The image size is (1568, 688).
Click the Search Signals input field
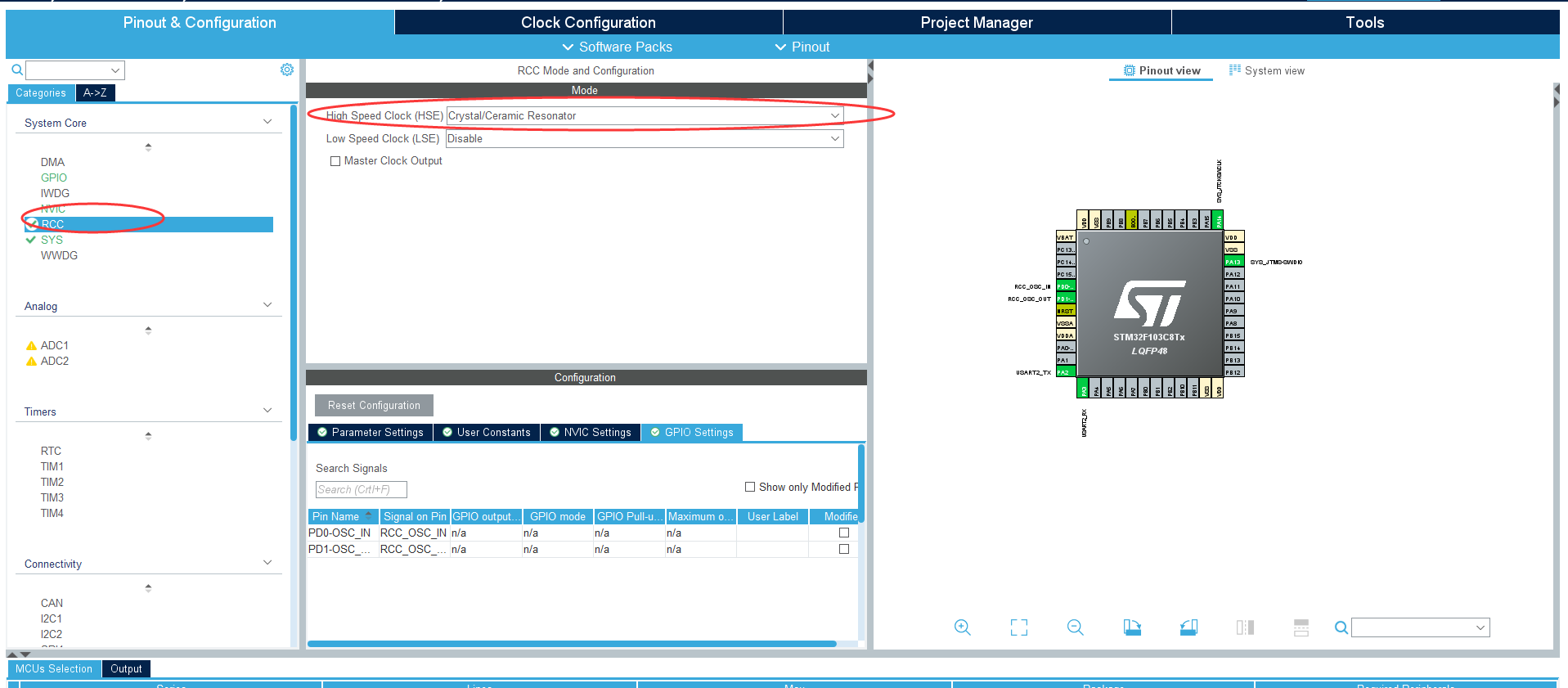361,489
